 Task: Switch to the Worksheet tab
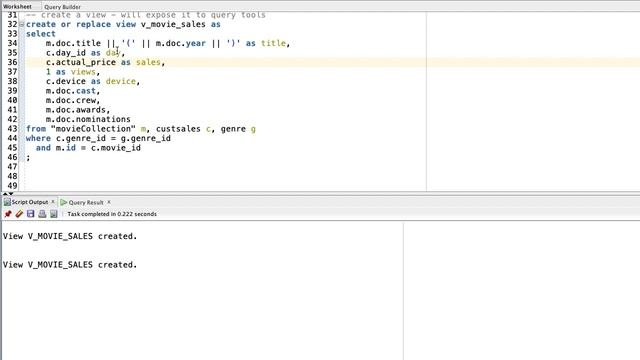click(17, 7)
